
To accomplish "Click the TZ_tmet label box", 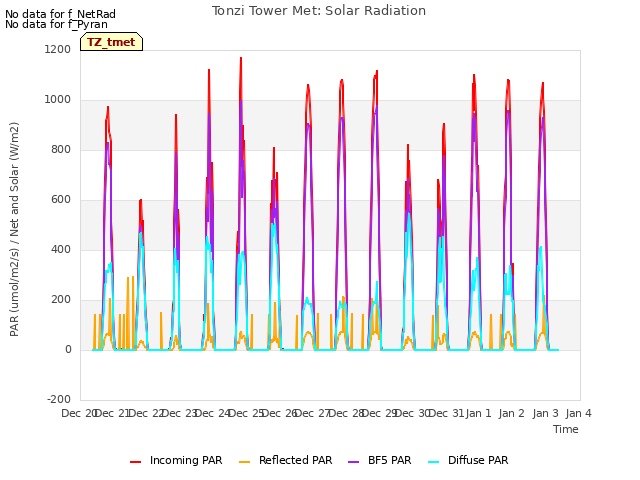I will tap(111, 42).
